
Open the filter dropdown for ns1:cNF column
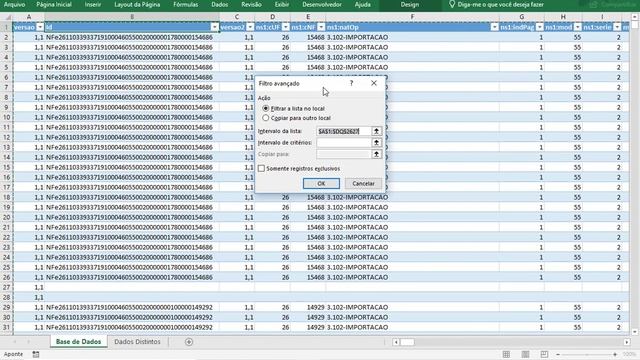click(321, 27)
